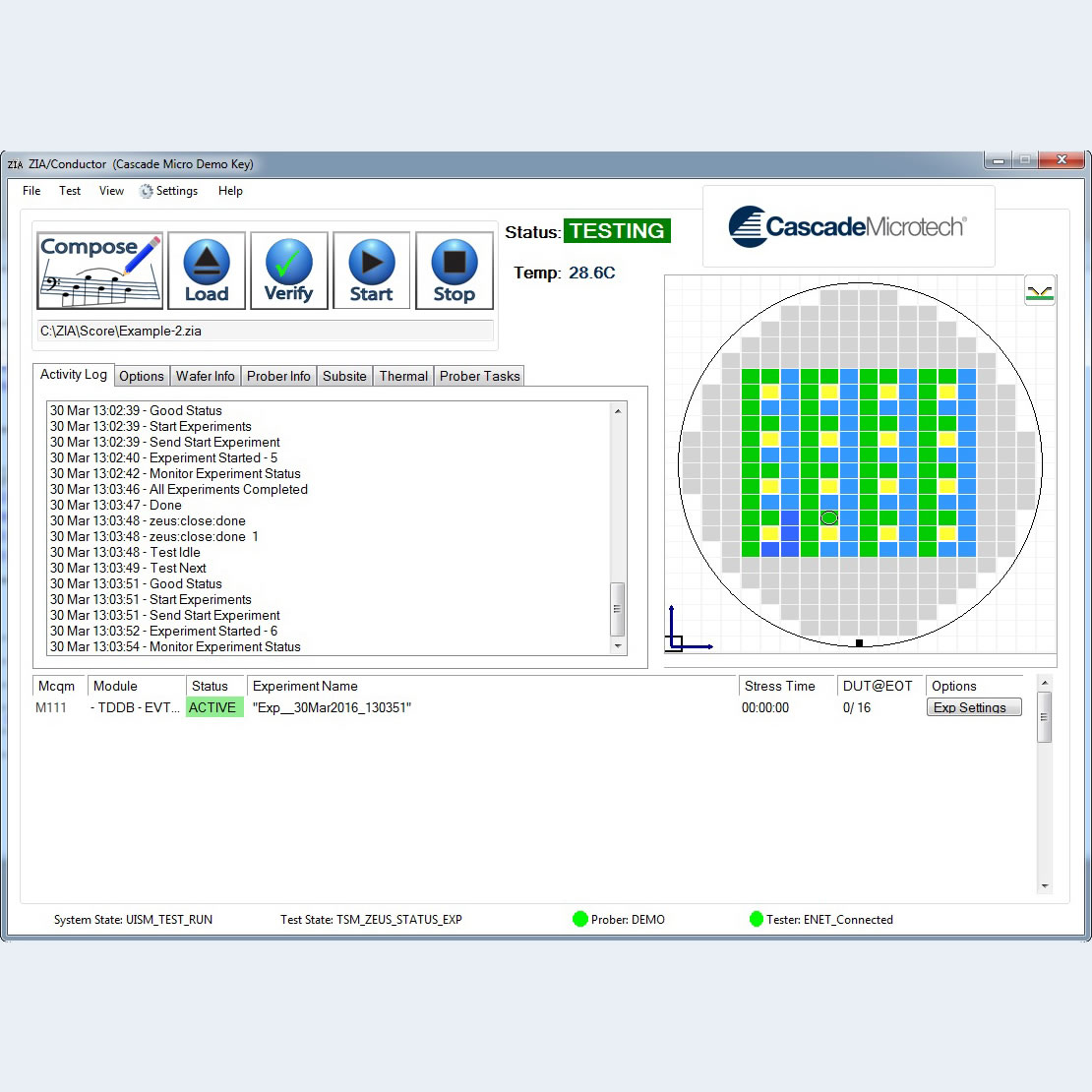Click experiment list scrollbar down arrow
This screenshot has width=1092, height=1092.
pyautogui.click(x=1044, y=885)
